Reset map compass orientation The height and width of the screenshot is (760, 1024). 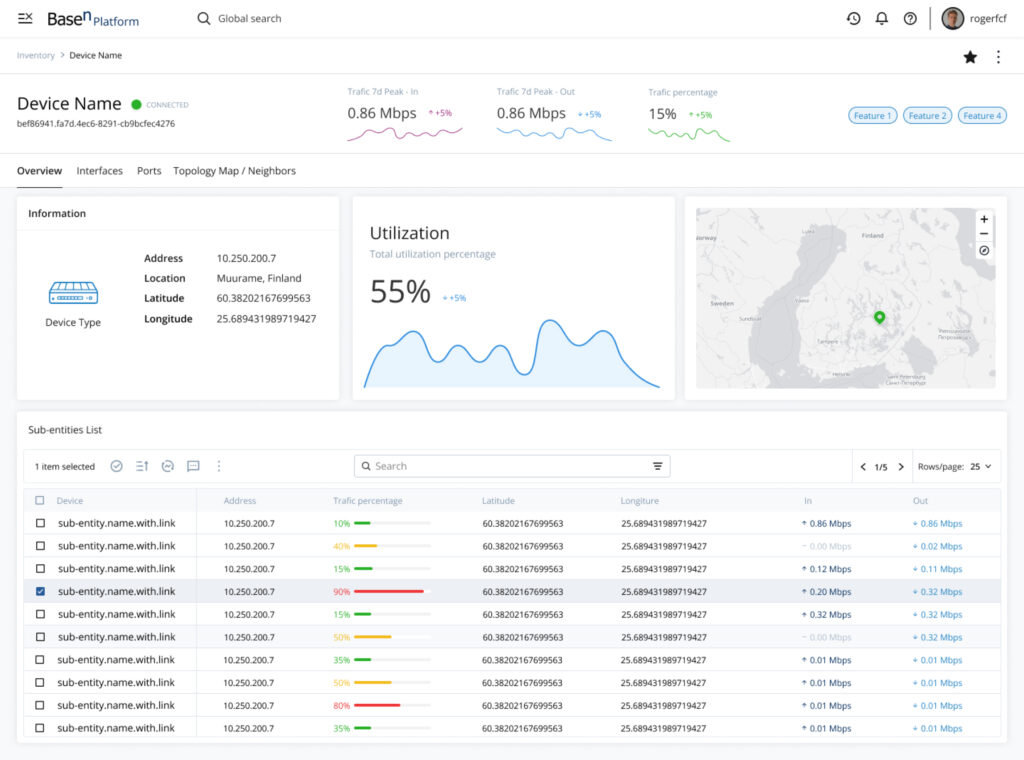[984, 250]
